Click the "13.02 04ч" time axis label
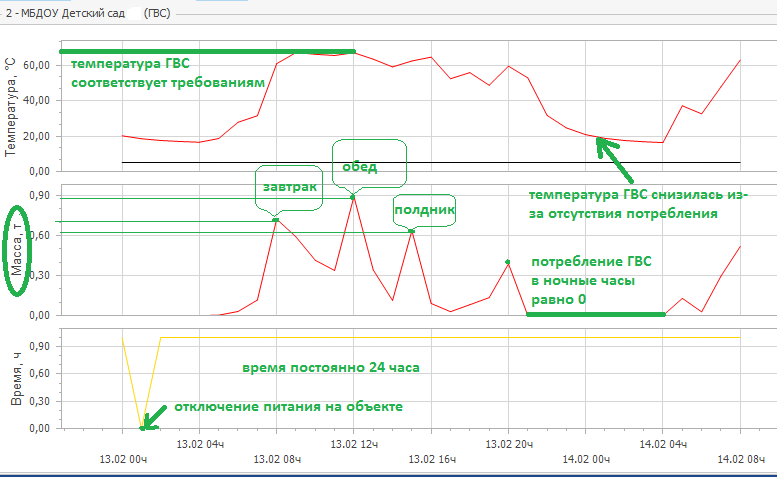This screenshot has width=777, height=477. [x=200, y=444]
